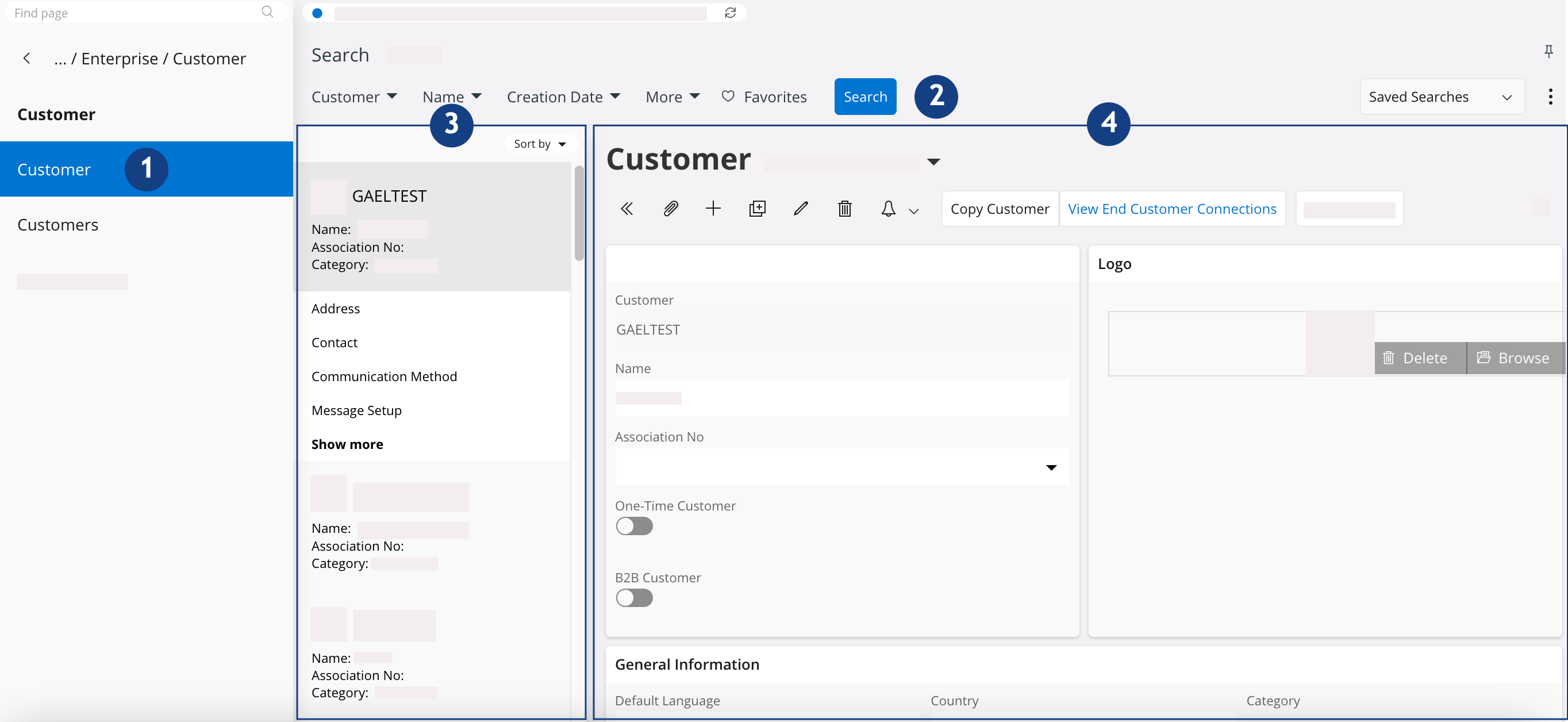Click the duplicate record icon
Image resolution: width=1568 pixels, height=722 pixels.
(x=757, y=209)
